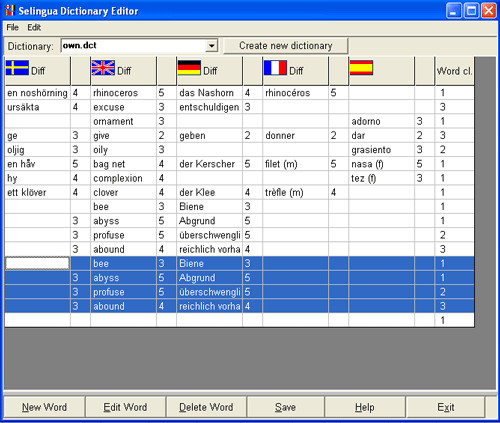The height and width of the screenshot is (423, 500).
Task: Select the Swedish cell 'ge'
Action: (x=37, y=136)
